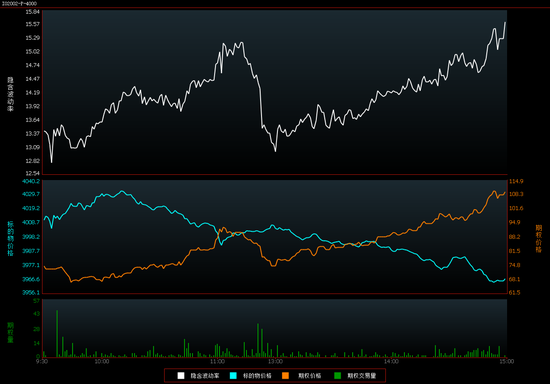Select the 隐含波动率 legend label text
550x384 pixels.
coord(205,376)
